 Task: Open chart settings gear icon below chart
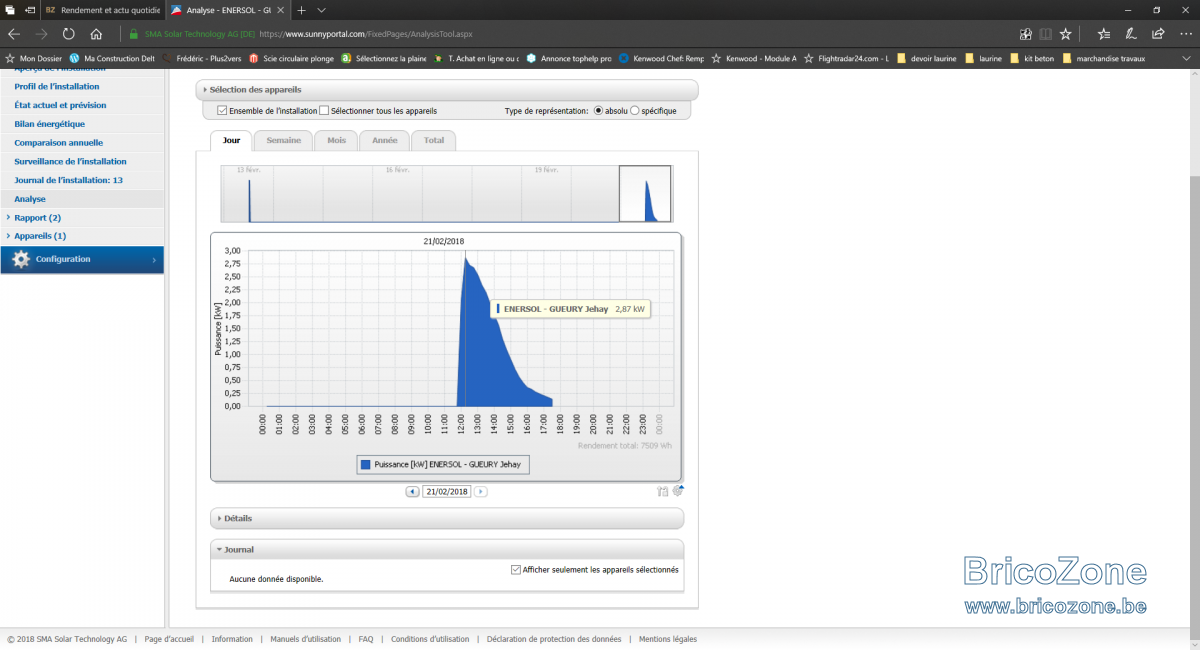tap(677, 491)
